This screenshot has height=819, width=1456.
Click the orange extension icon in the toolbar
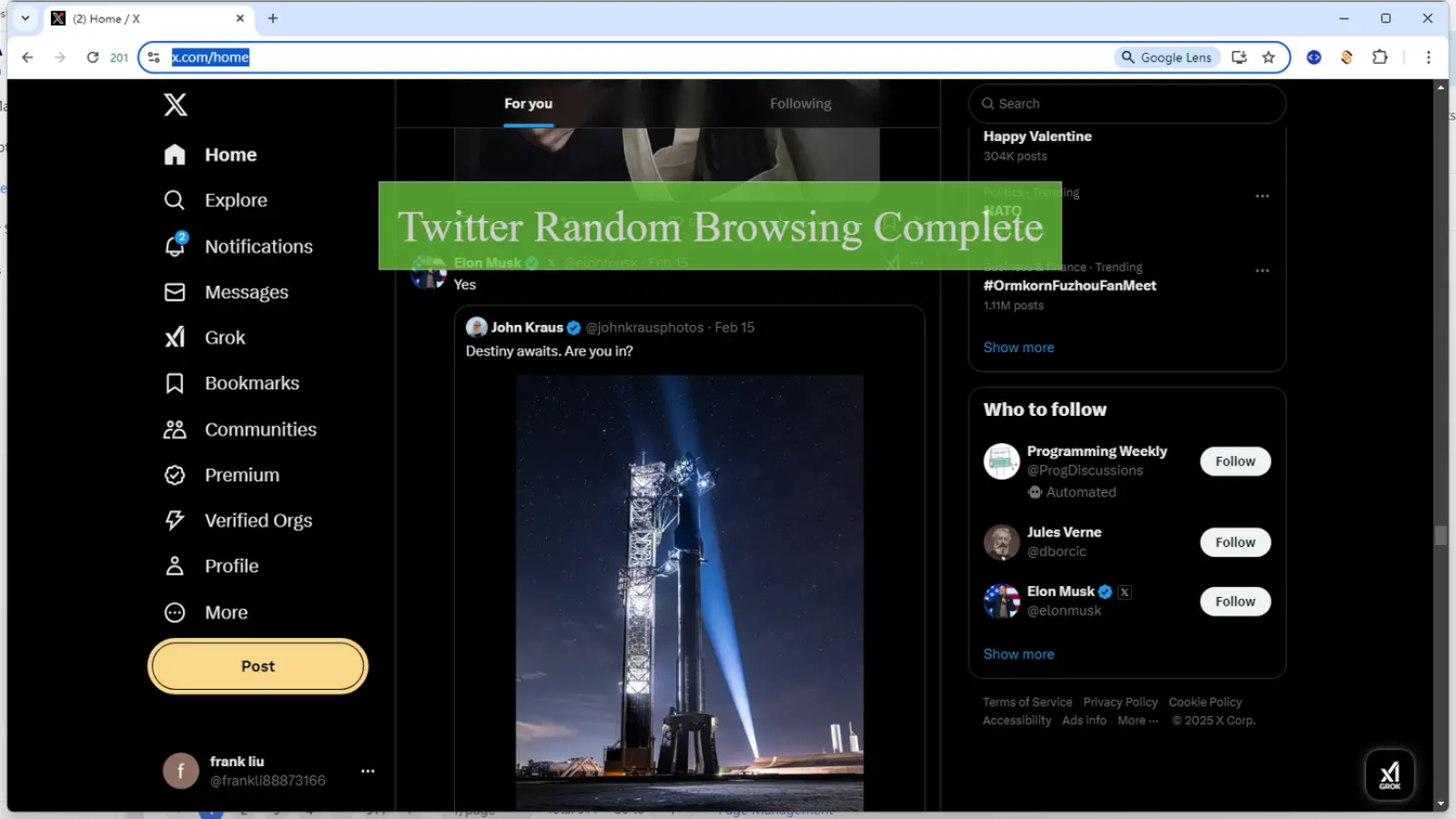[1347, 57]
